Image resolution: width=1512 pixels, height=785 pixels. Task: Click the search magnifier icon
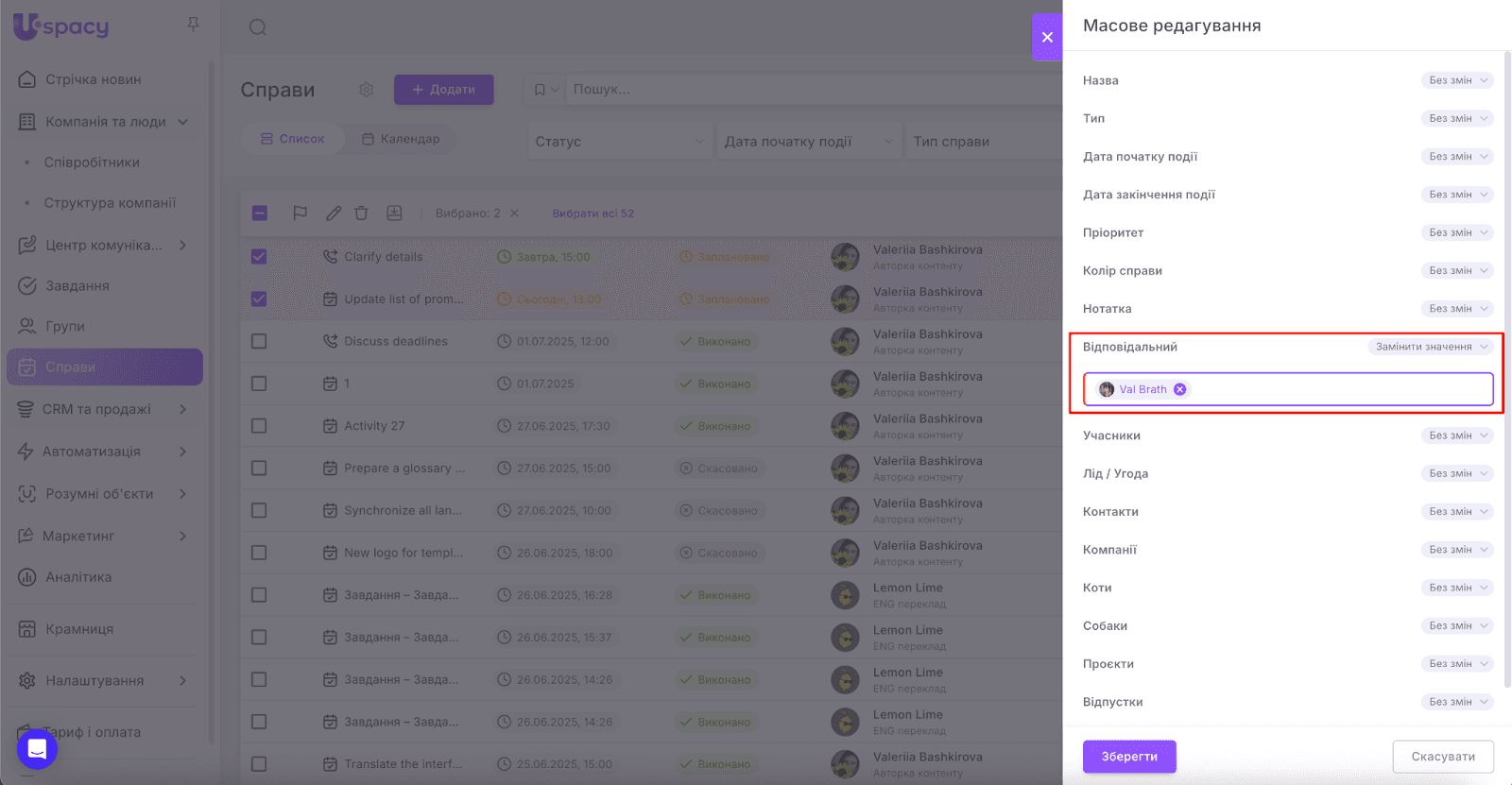point(257,27)
